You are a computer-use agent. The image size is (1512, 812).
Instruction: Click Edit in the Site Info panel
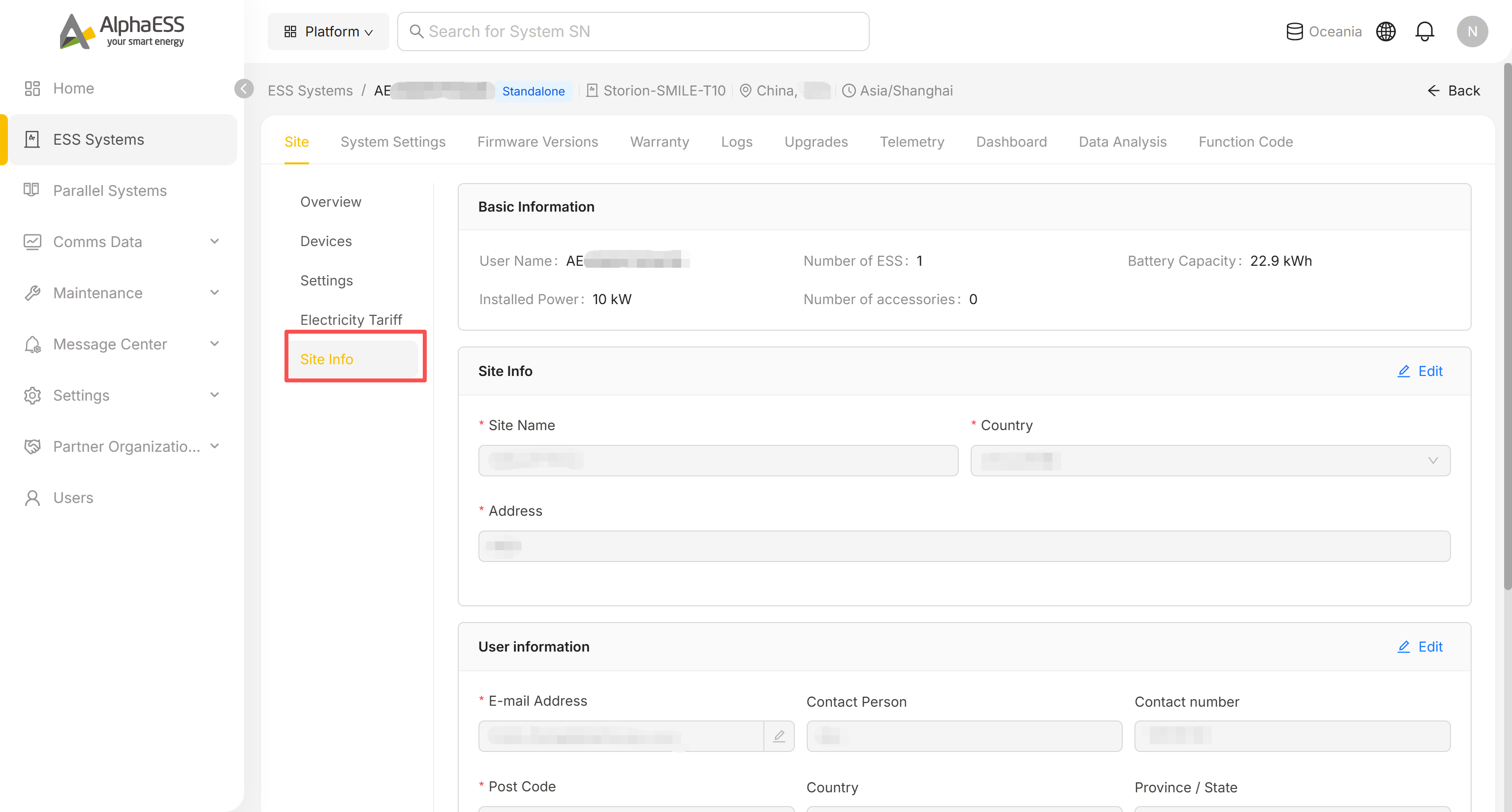point(1419,372)
